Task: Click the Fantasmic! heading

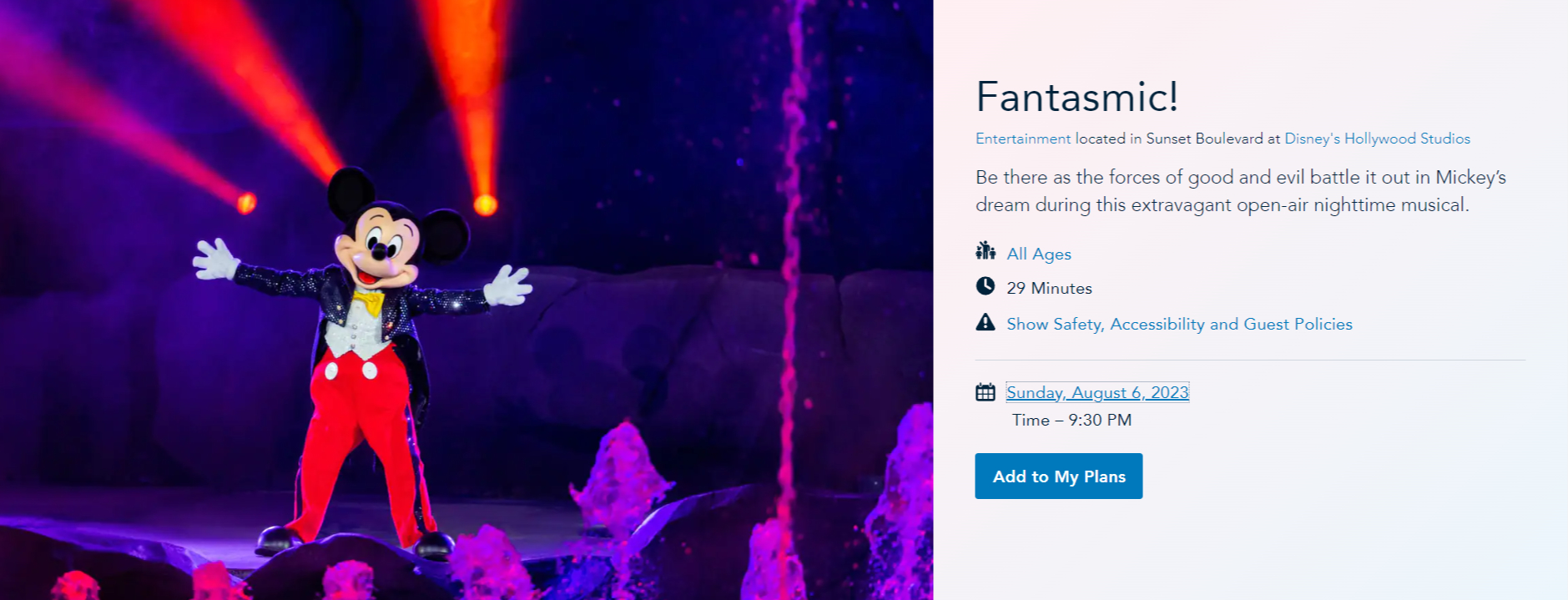Action: point(1077,97)
